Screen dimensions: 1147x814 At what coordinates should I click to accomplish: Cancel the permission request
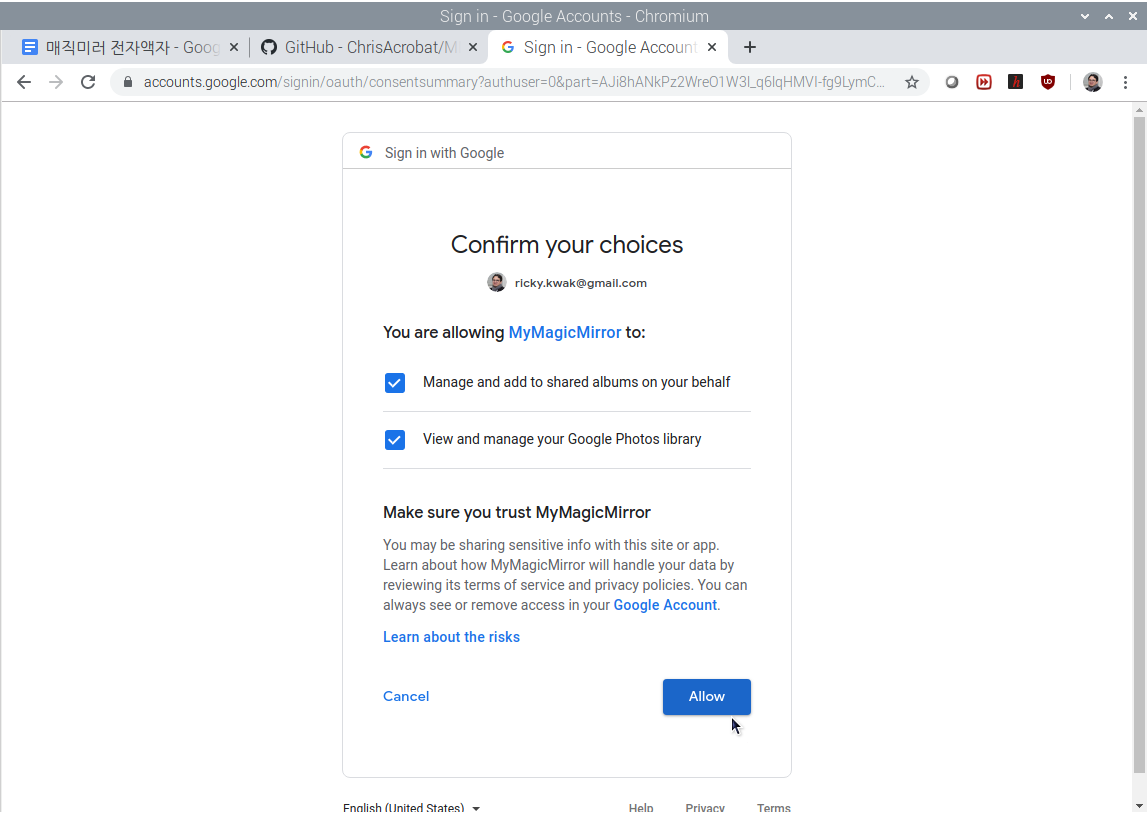(x=406, y=696)
